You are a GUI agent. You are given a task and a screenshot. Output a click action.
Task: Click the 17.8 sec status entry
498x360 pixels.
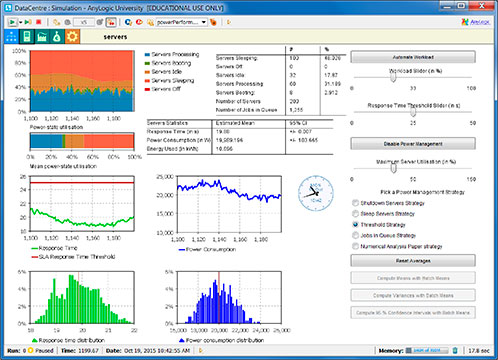tap(479, 351)
